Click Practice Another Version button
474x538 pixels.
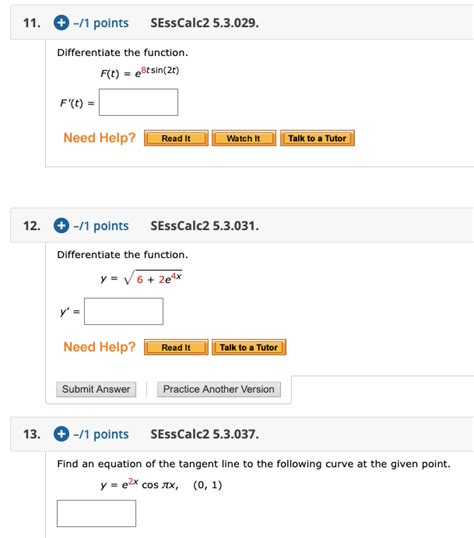[x=219, y=389]
